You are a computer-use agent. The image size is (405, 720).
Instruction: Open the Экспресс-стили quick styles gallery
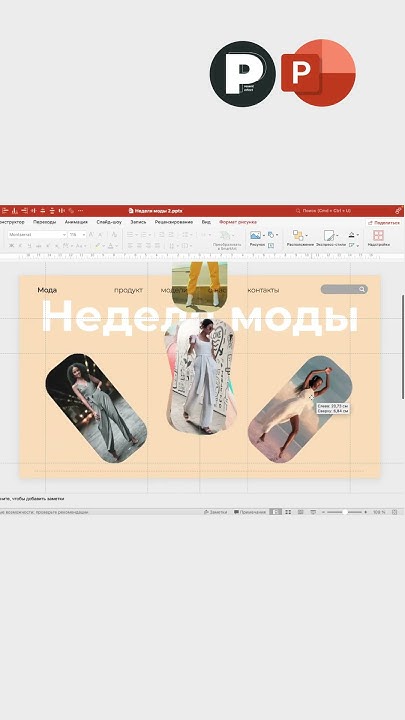331,239
